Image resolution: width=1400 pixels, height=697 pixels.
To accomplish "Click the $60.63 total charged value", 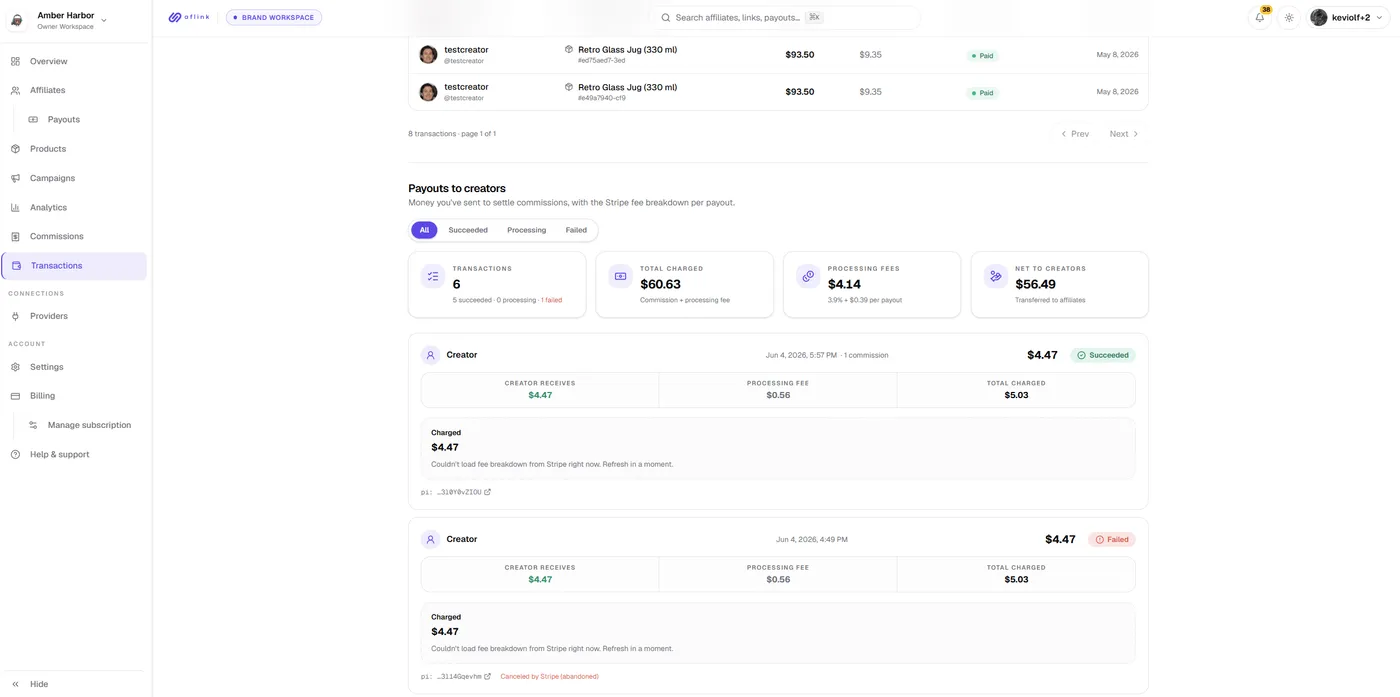I will click(x=660, y=285).
